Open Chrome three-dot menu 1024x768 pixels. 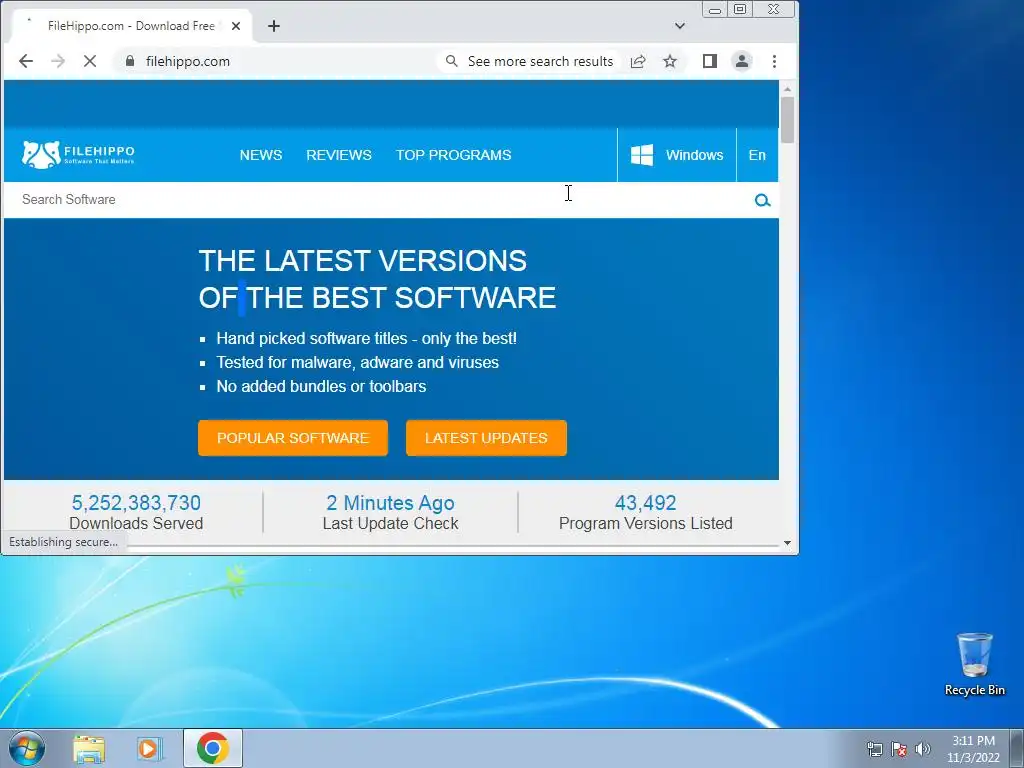pyautogui.click(x=775, y=61)
